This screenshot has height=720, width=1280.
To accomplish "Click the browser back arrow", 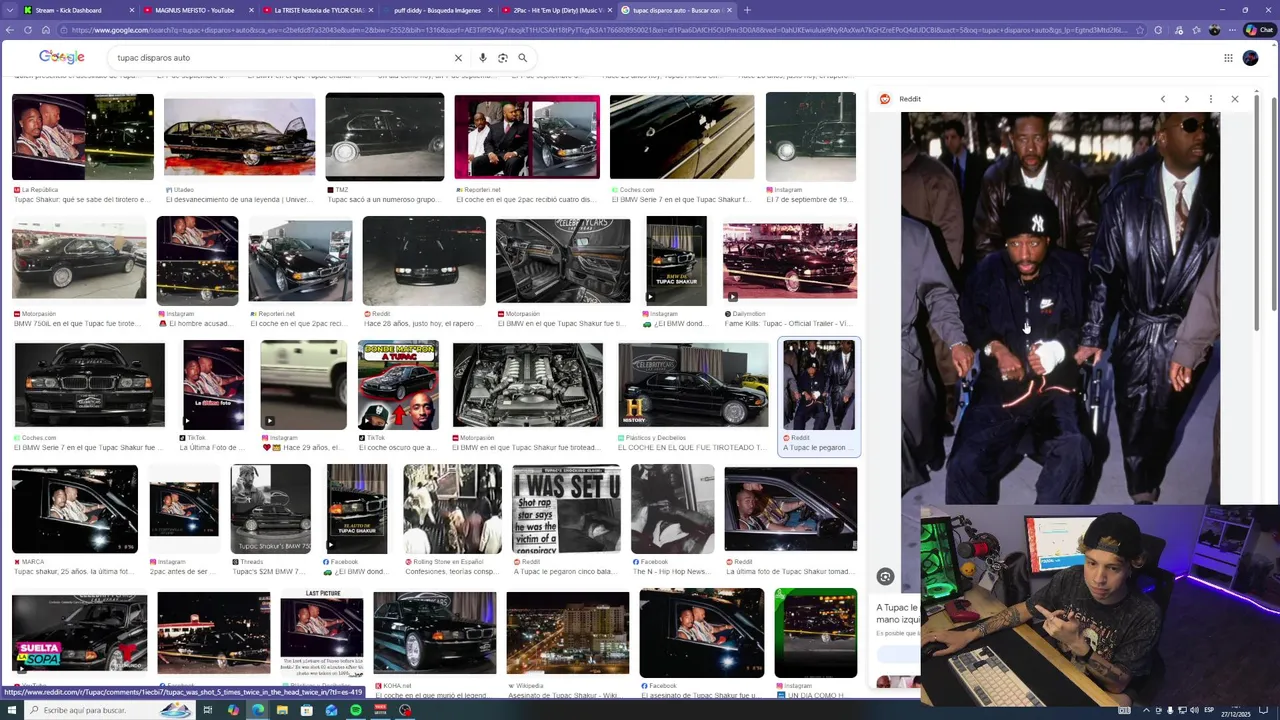I will coord(9,30).
